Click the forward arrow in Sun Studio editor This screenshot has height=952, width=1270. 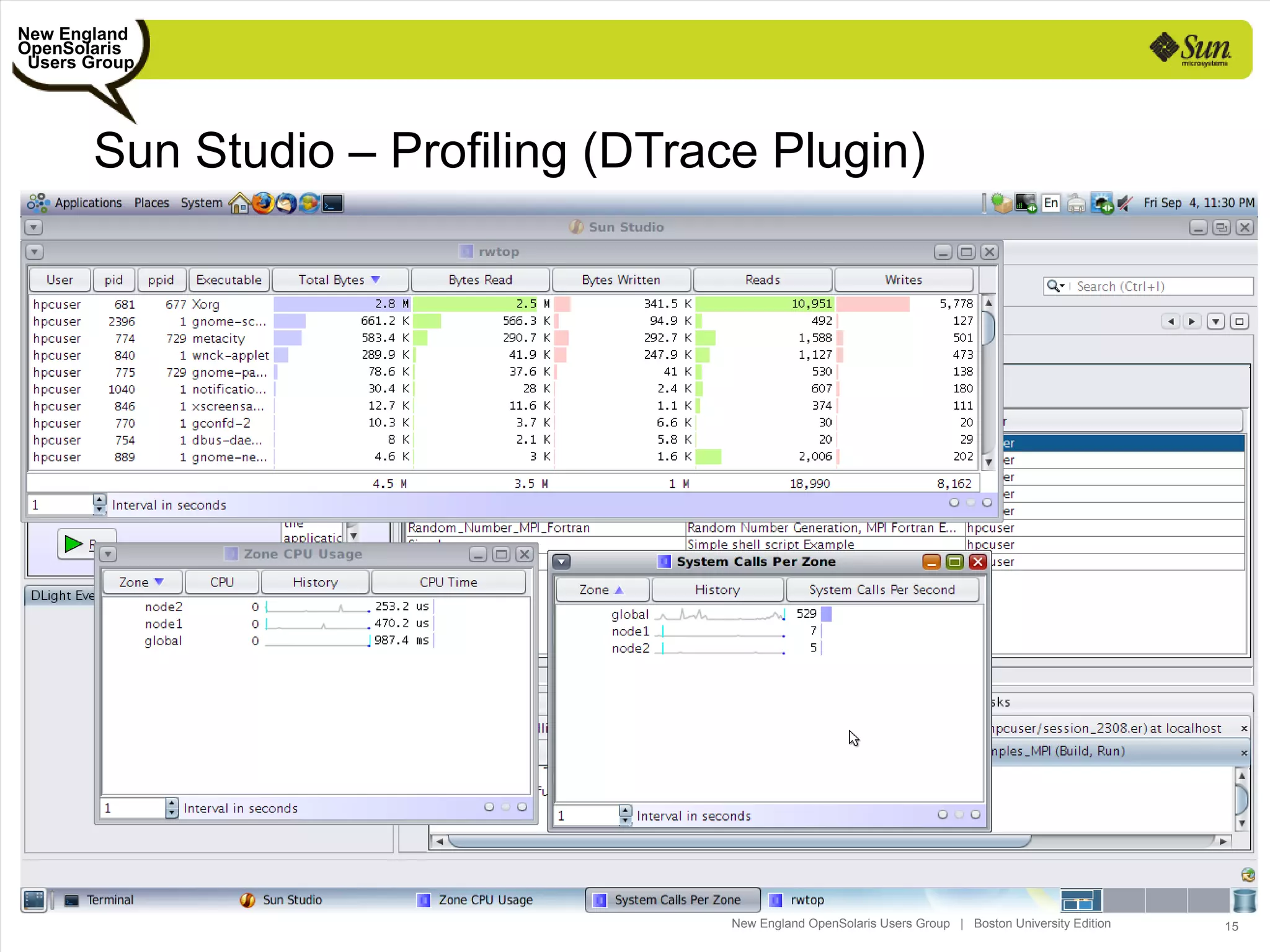pos(1192,321)
